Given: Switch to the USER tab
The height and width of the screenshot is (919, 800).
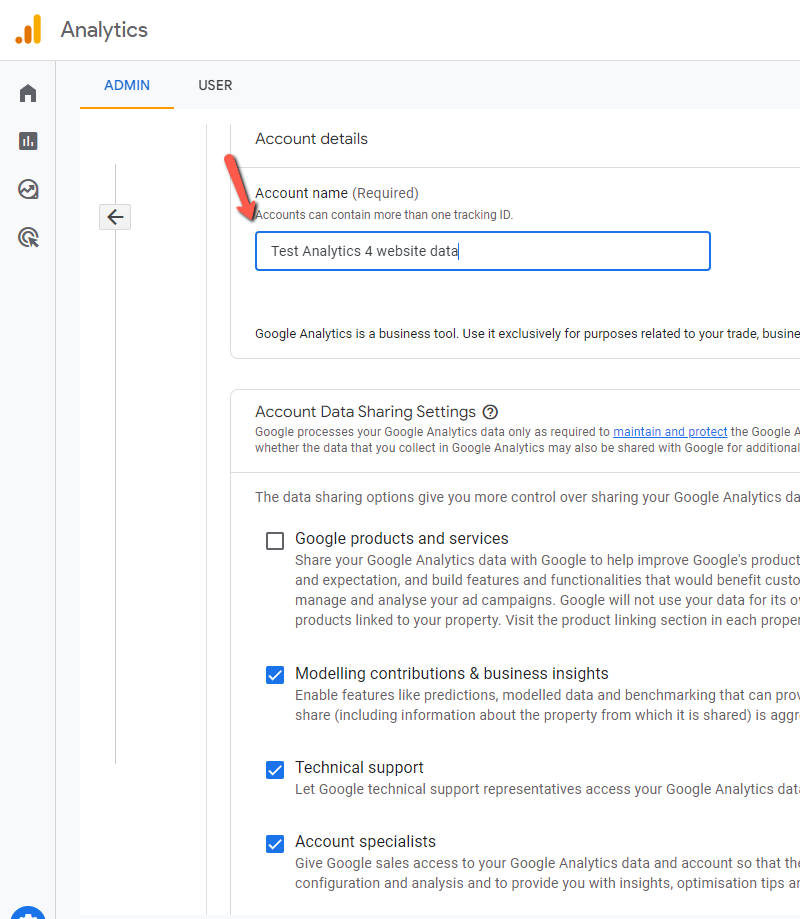Looking at the screenshot, I should pos(215,86).
